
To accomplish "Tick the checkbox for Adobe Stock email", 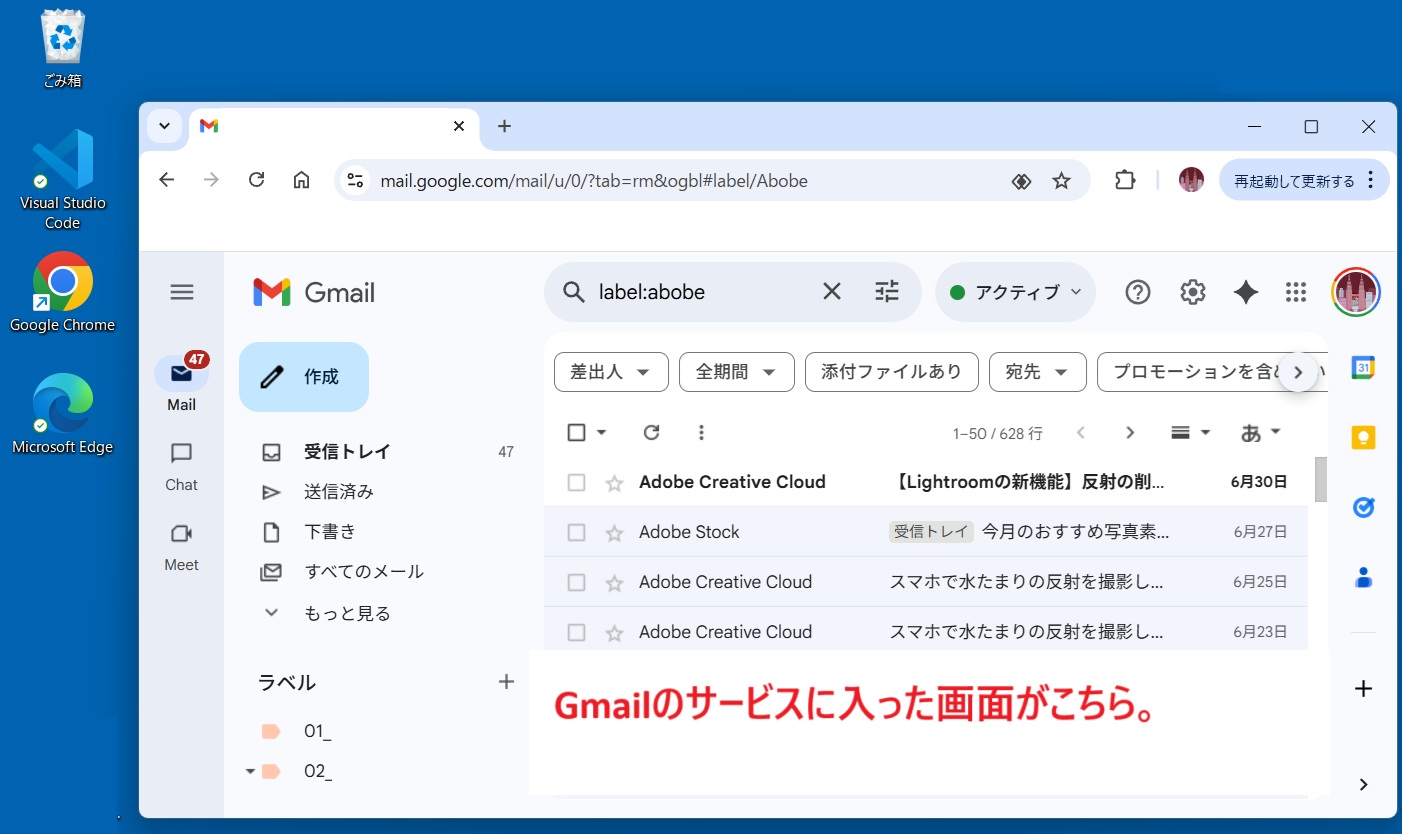I will pyautogui.click(x=576, y=532).
